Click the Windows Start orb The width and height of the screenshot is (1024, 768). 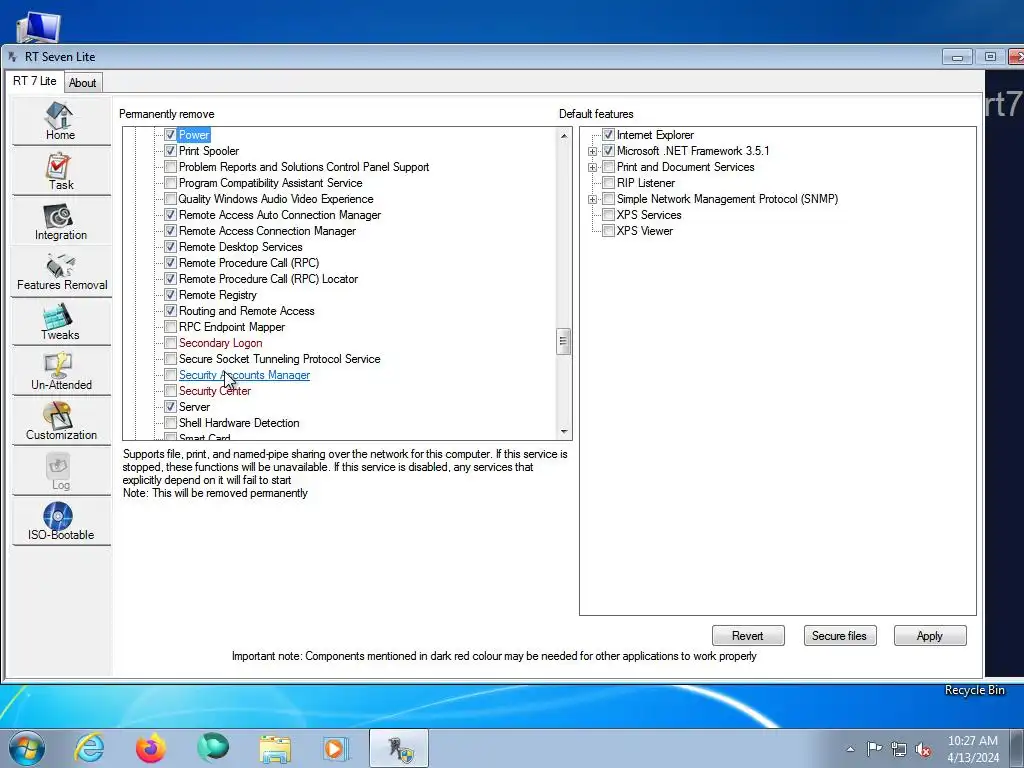tap(27, 748)
